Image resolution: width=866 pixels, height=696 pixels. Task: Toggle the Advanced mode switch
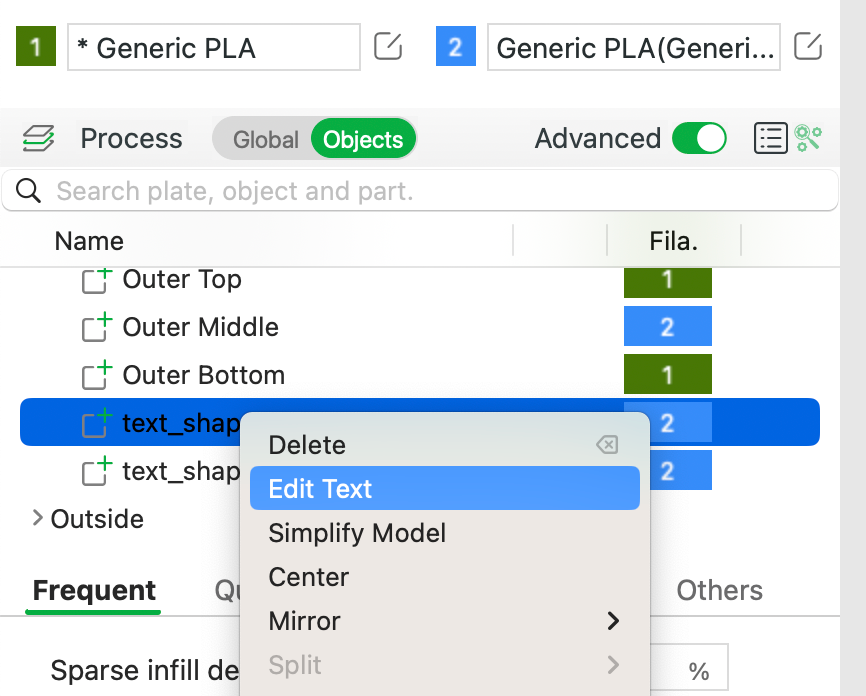(699, 138)
